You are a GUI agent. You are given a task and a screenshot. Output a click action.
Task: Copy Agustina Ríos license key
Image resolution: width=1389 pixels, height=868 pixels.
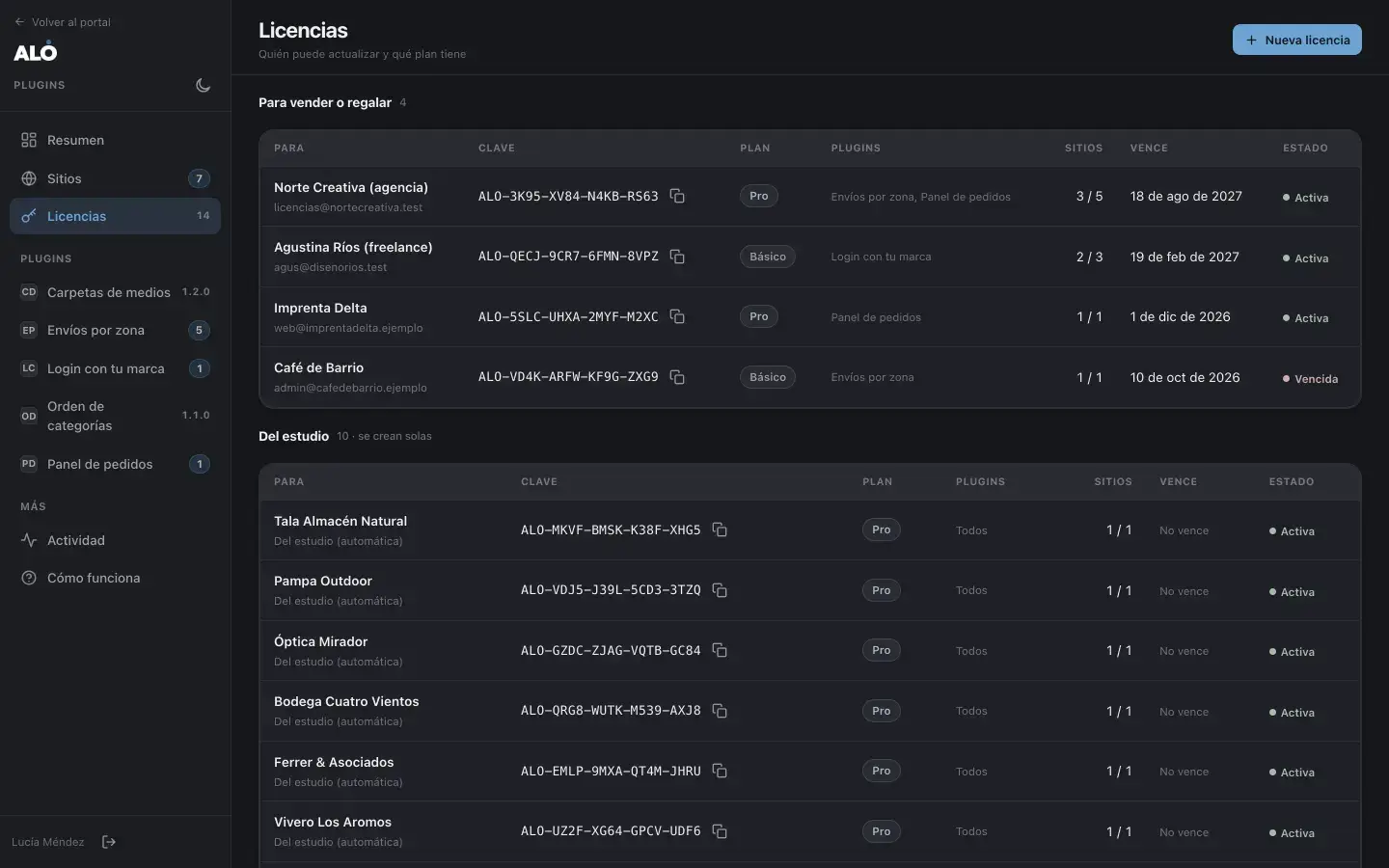tap(677, 257)
